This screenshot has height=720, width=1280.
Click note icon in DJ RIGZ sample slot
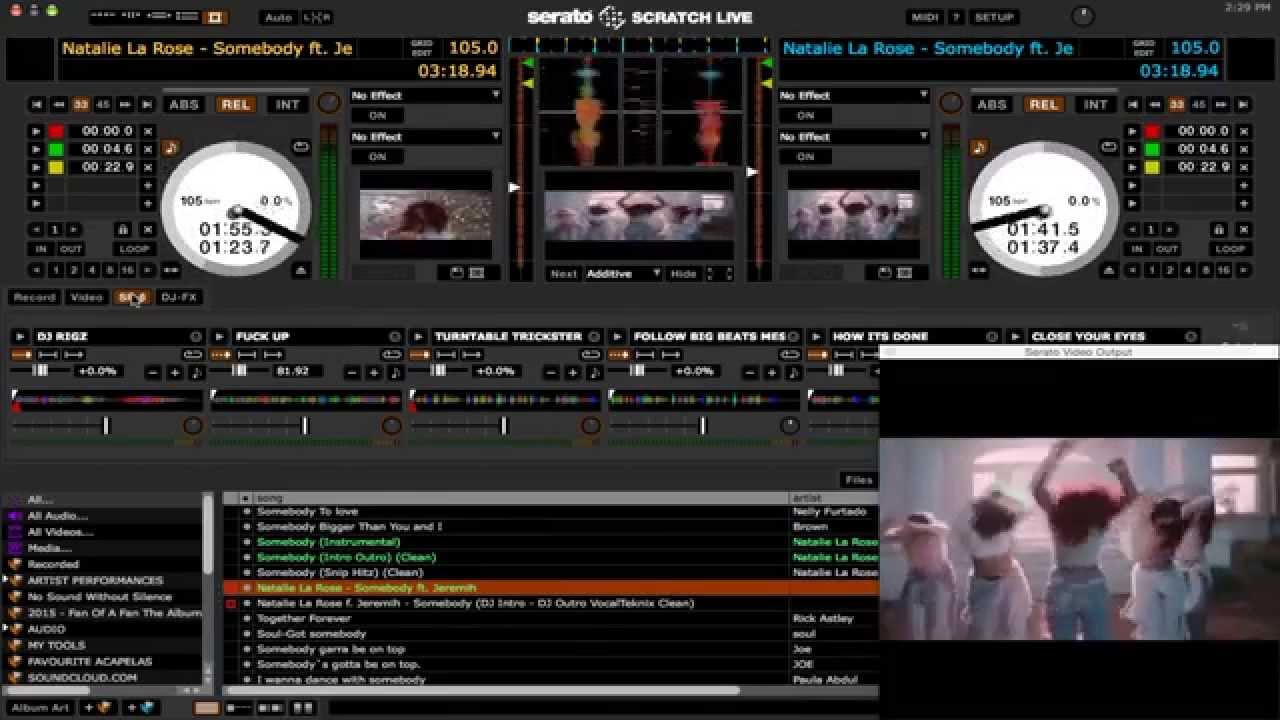click(x=195, y=372)
